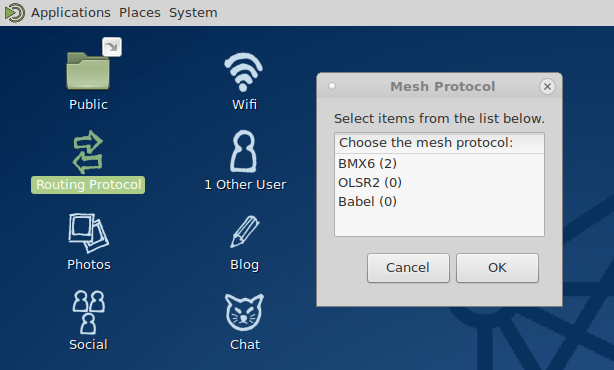Close the Mesh Protocol dialog
614x370 pixels.
tap(547, 86)
